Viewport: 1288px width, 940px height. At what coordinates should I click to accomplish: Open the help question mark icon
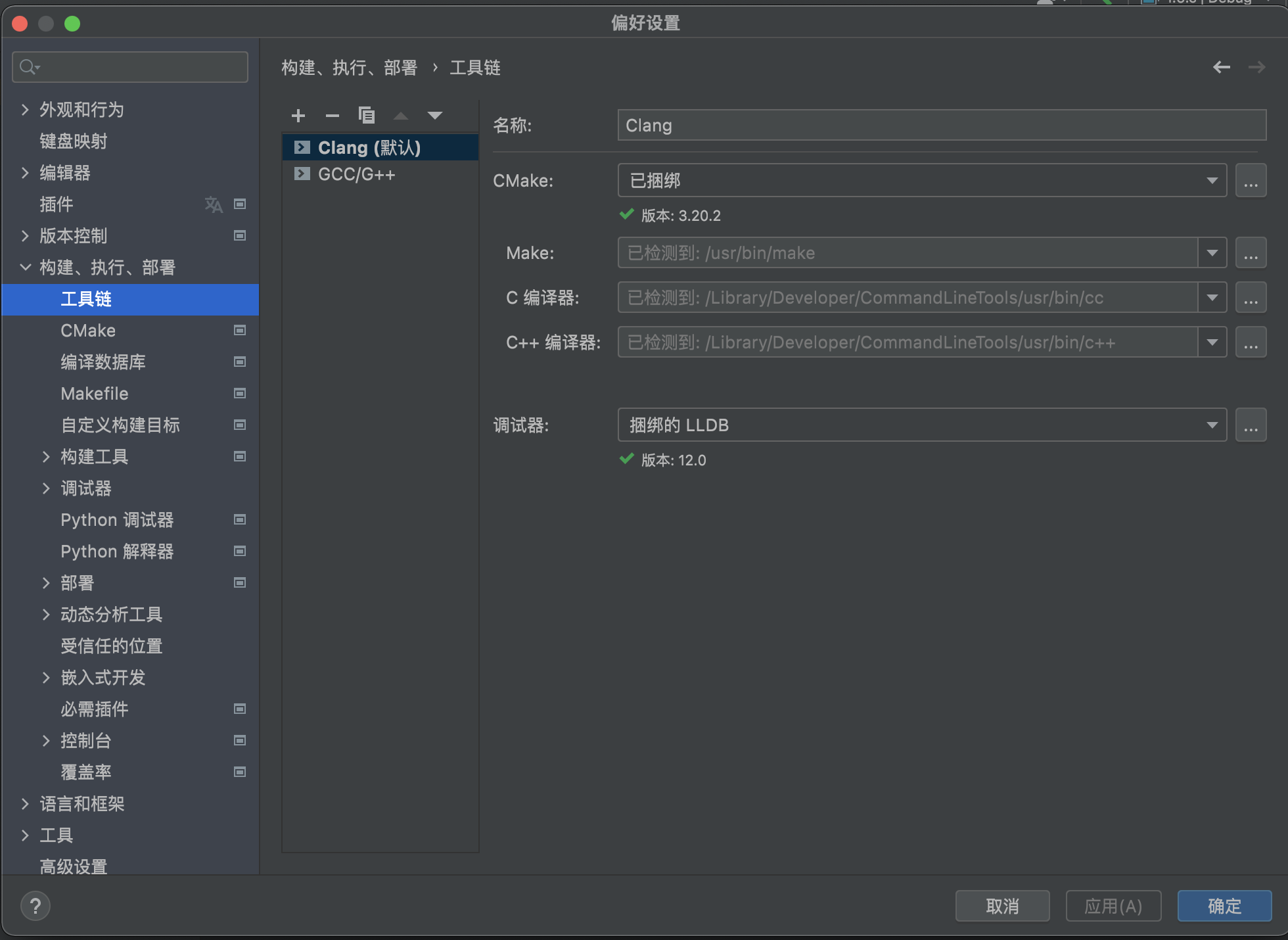35,906
